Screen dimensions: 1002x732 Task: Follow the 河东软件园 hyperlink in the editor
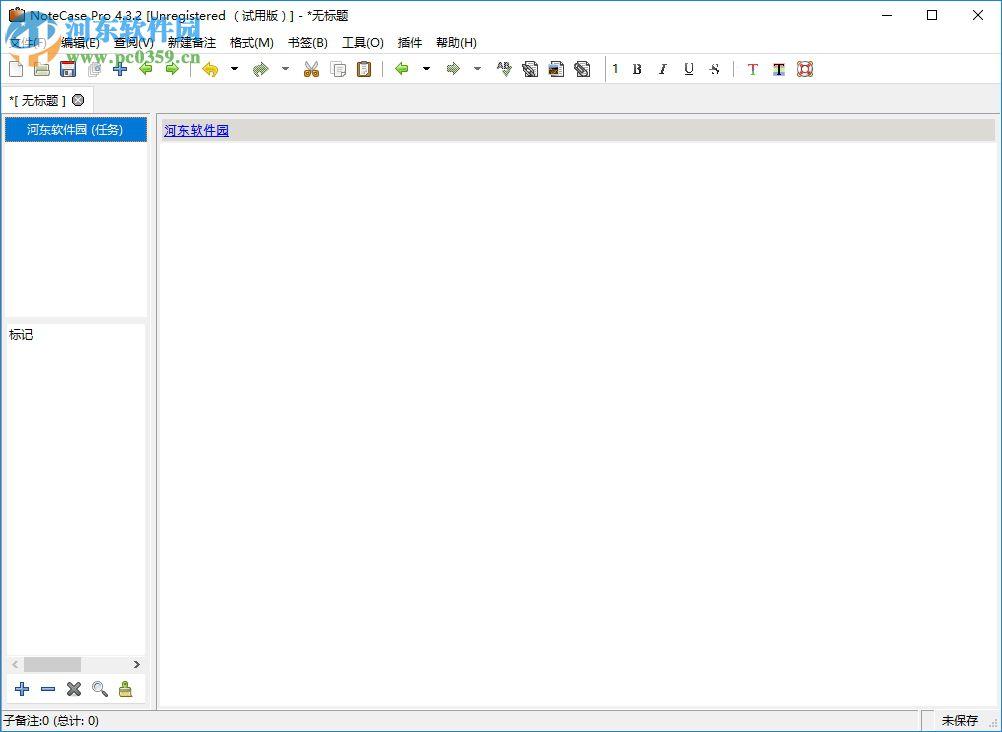[196, 130]
